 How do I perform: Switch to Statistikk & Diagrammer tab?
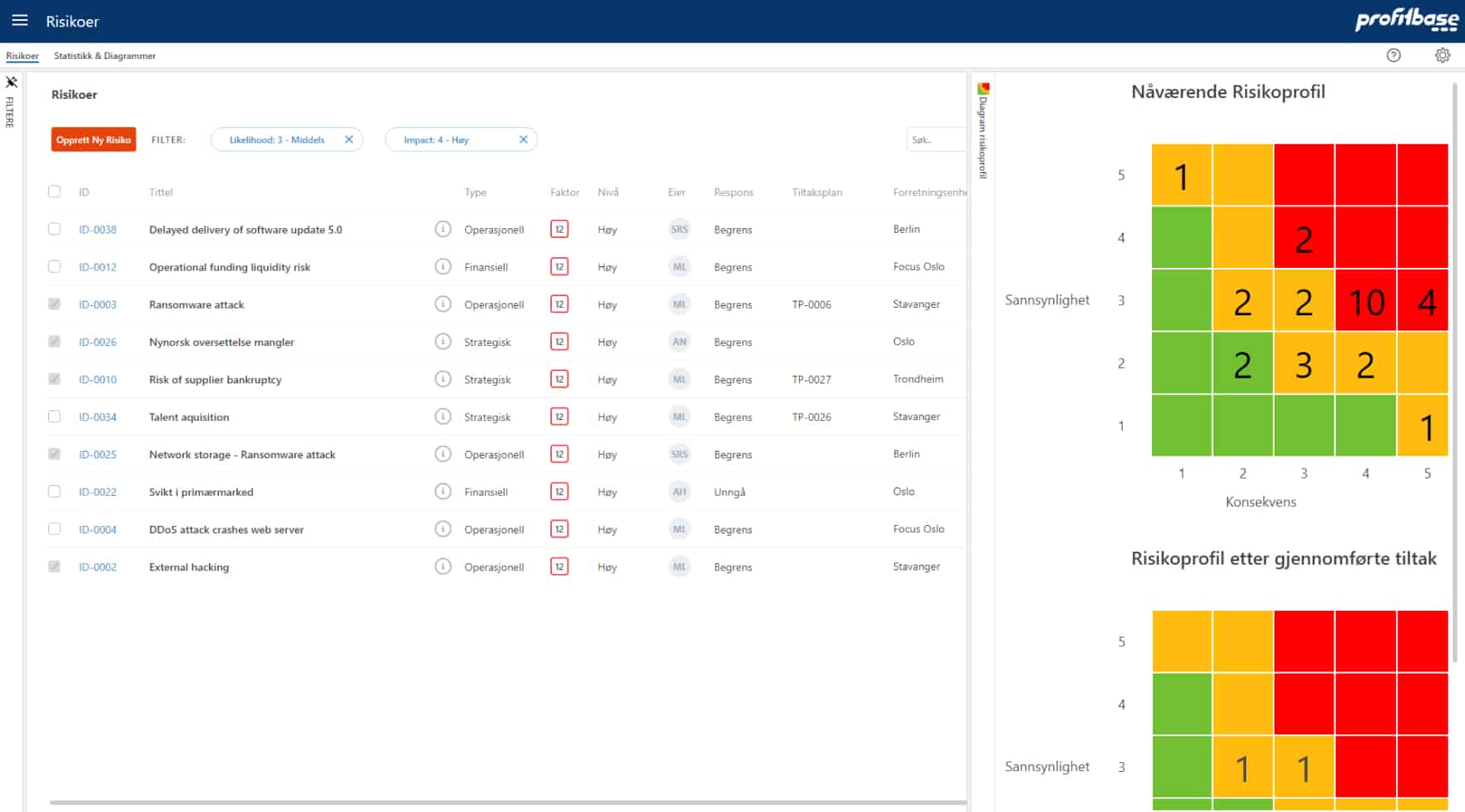click(105, 56)
